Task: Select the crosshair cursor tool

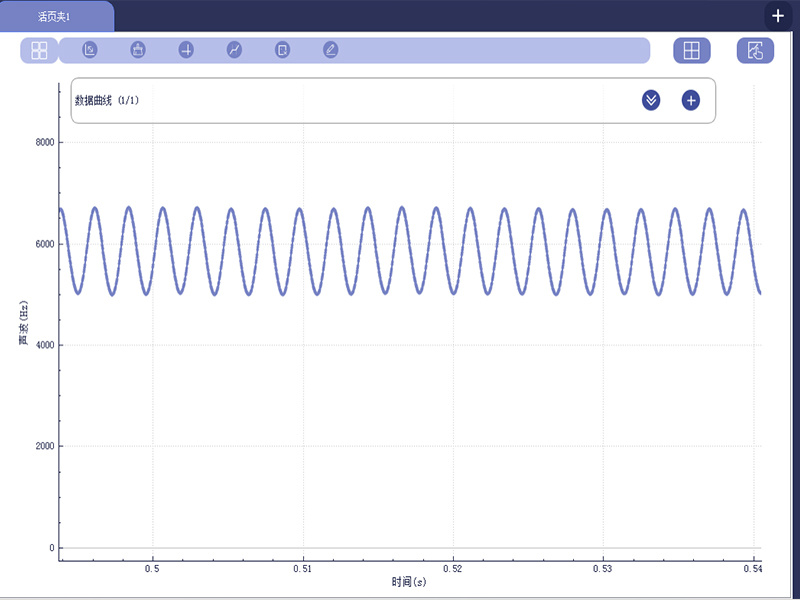Action: click(186, 50)
